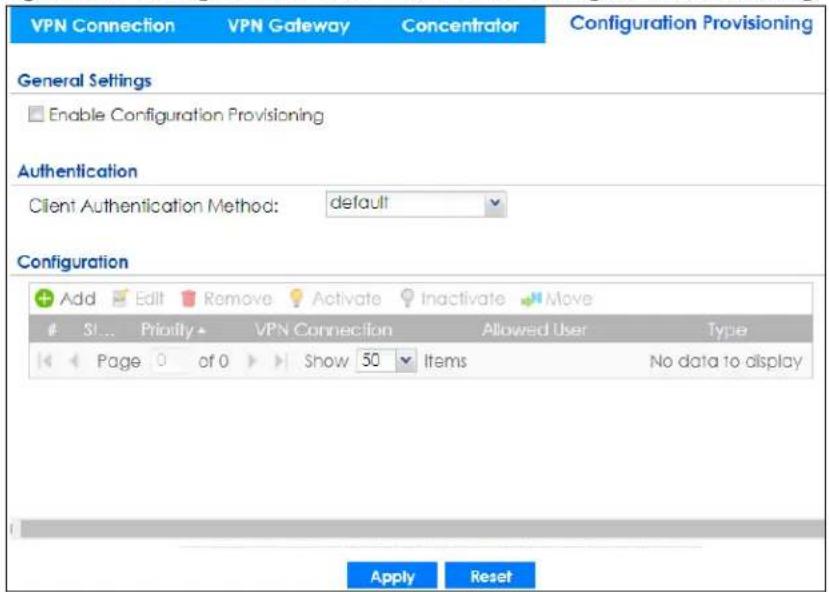The height and width of the screenshot is (592, 829).
Task: Click the General Settings heading
Action: pyautogui.click(x=85, y=80)
